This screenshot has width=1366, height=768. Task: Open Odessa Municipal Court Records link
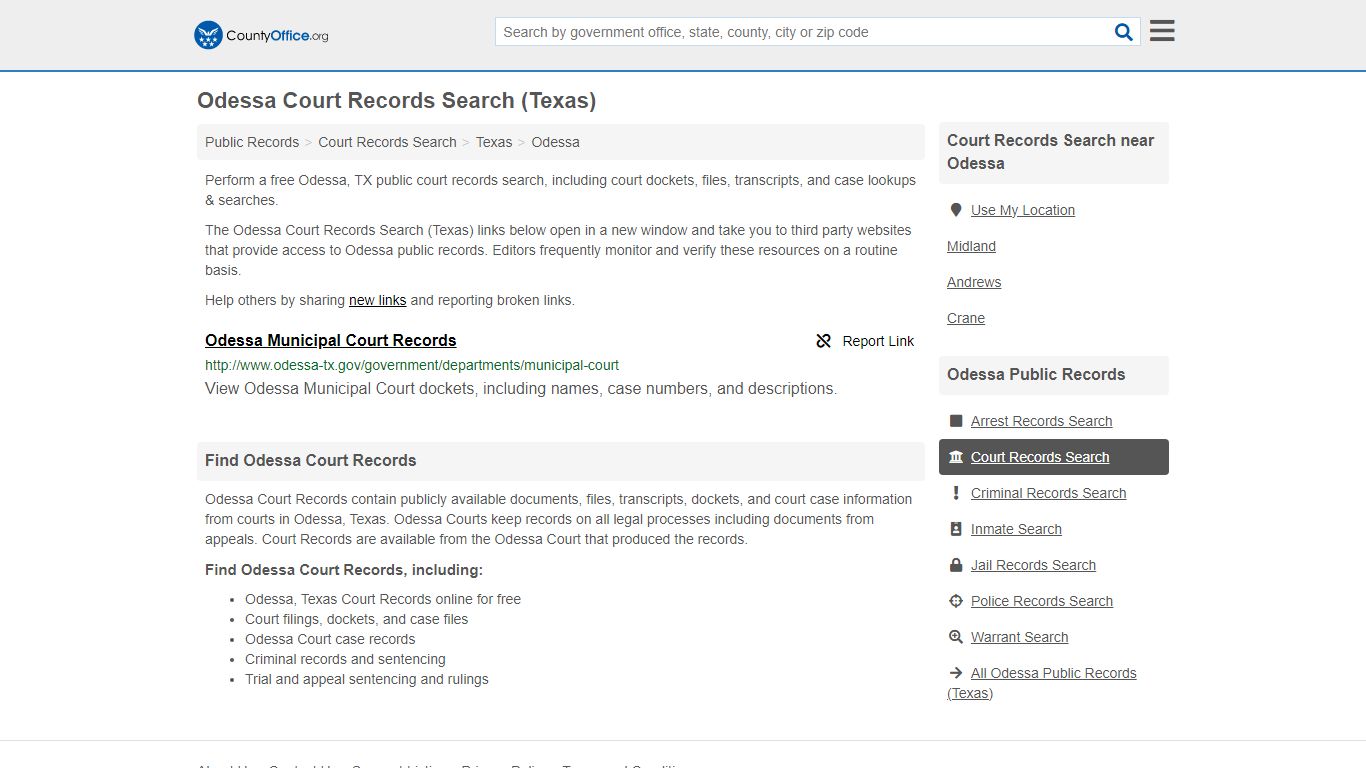tap(331, 340)
